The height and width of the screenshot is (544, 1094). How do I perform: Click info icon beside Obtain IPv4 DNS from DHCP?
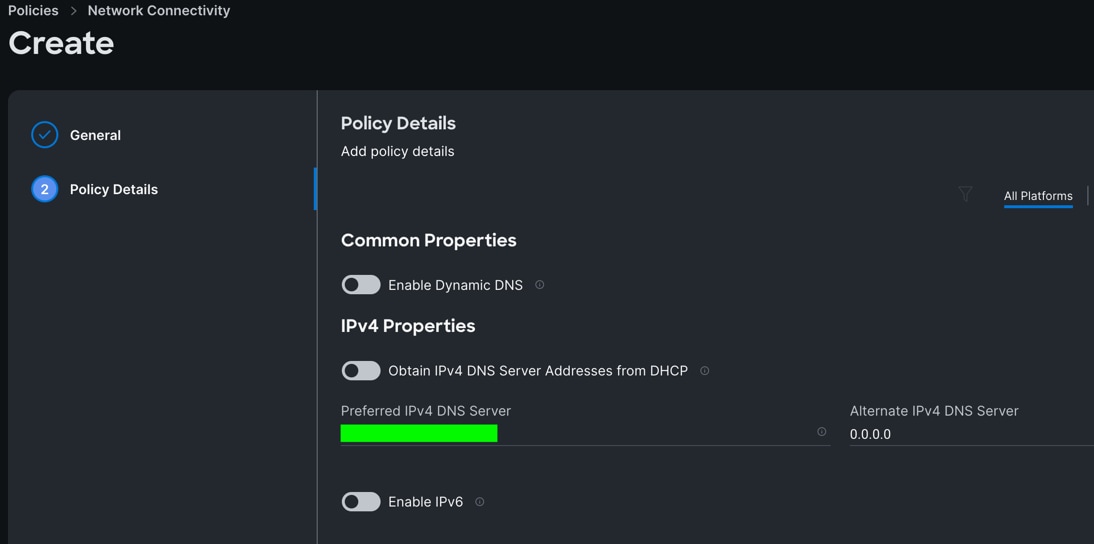click(705, 371)
